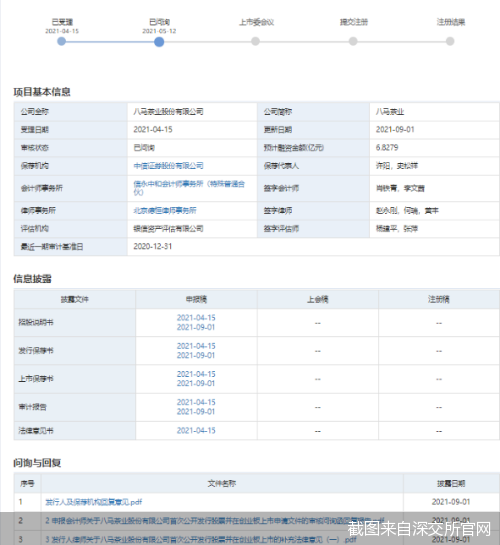Viewport: 500px width, 545px height.
Task: Open 审计报告 filing dated 2021-09-01
Action: pyautogui.click(x=196, y=412)
